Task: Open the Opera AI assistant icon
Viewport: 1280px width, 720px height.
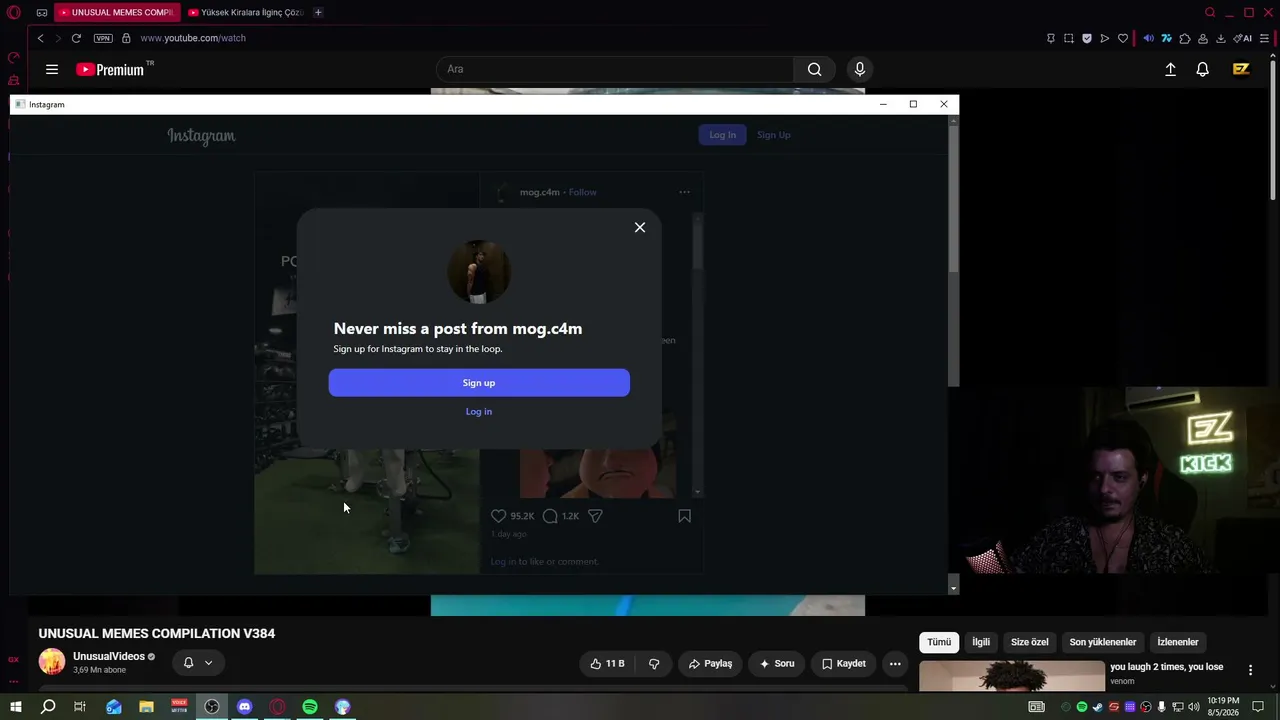Action: point(1243,38)
